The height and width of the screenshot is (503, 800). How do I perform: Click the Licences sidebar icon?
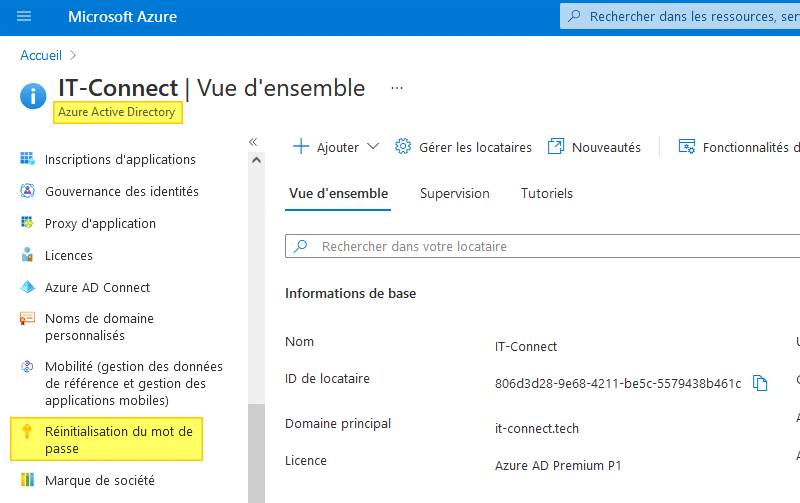[27, 255]
